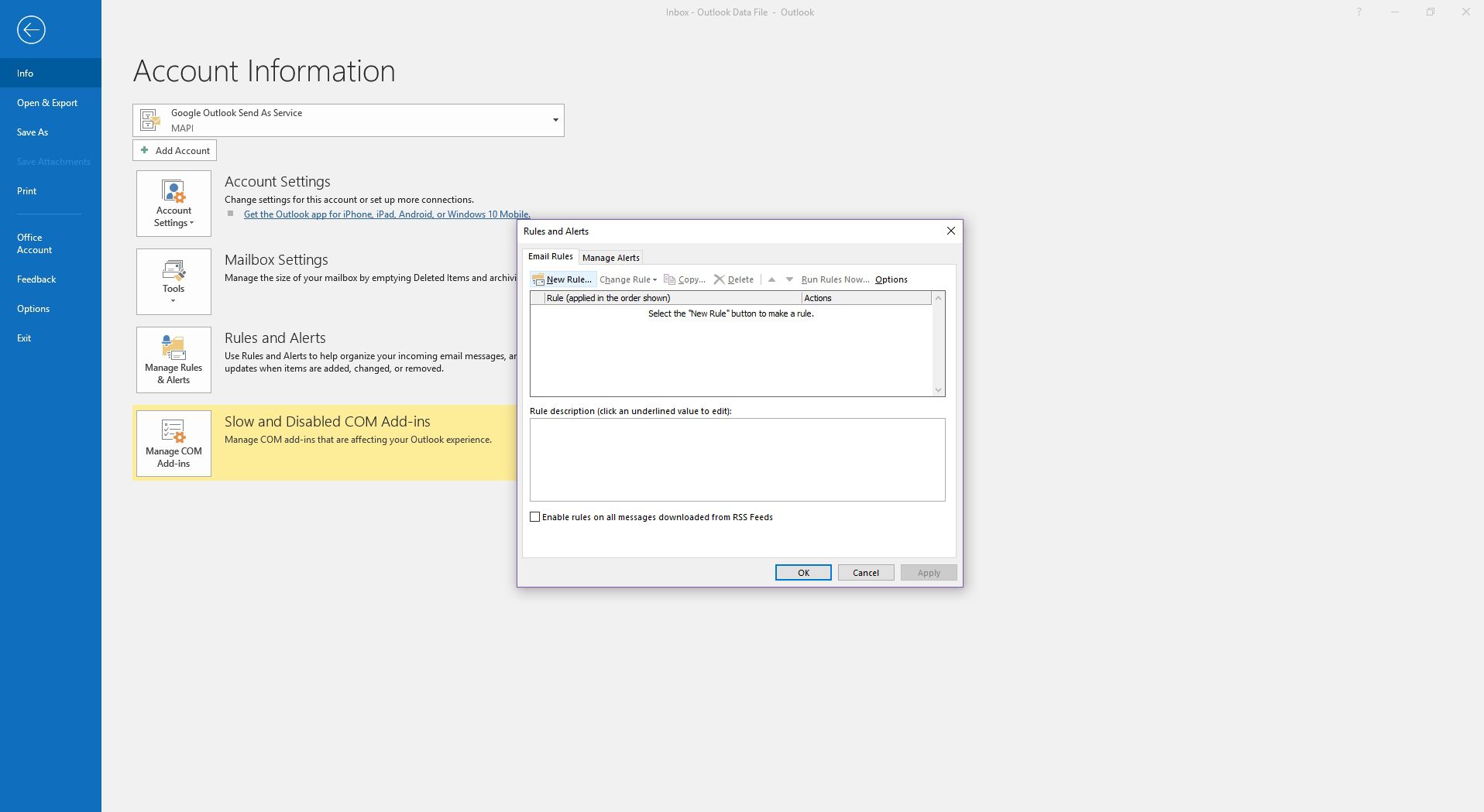Move rule up arrow icon

click(771, 279)
